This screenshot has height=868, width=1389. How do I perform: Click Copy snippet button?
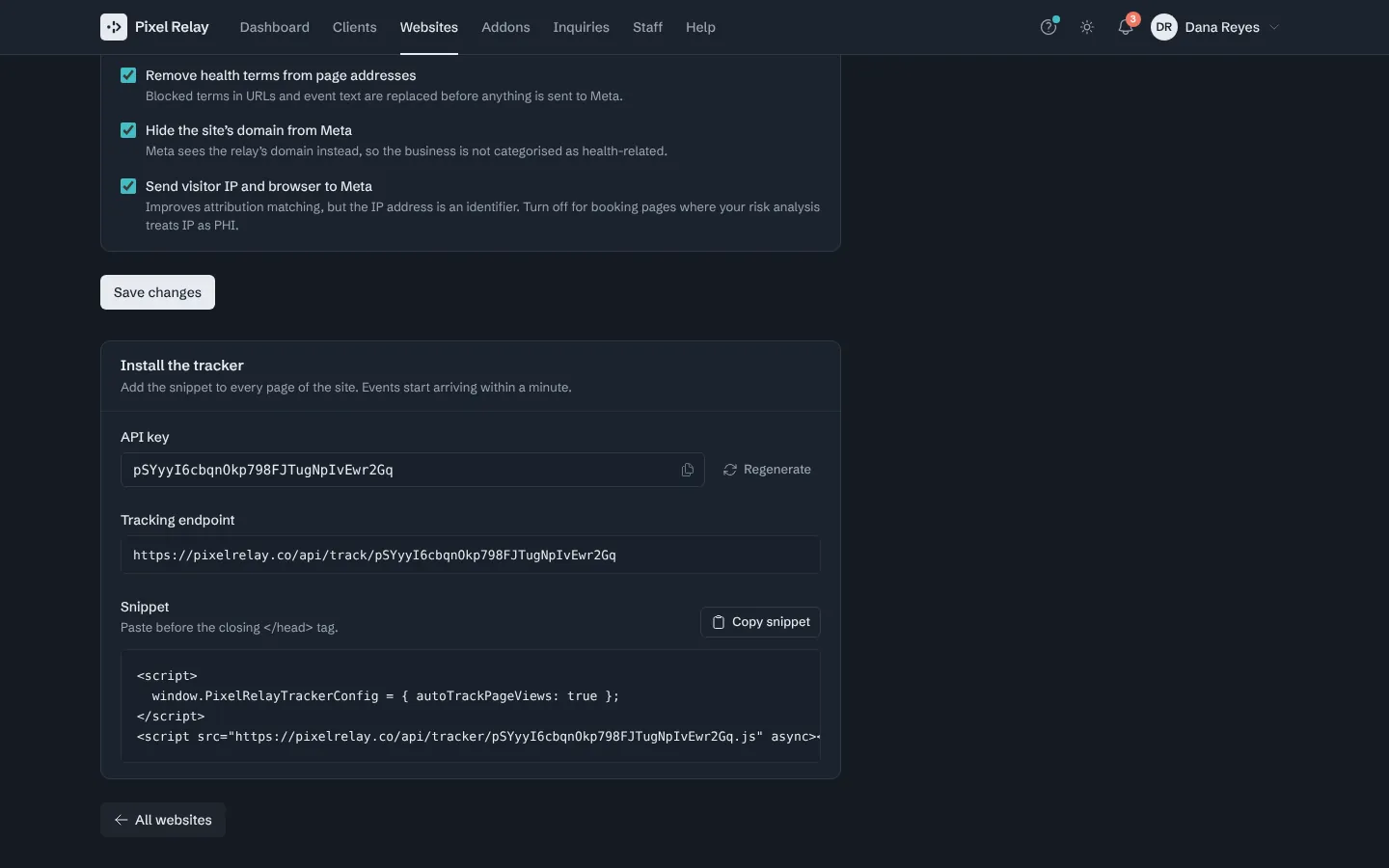(760, 622)
